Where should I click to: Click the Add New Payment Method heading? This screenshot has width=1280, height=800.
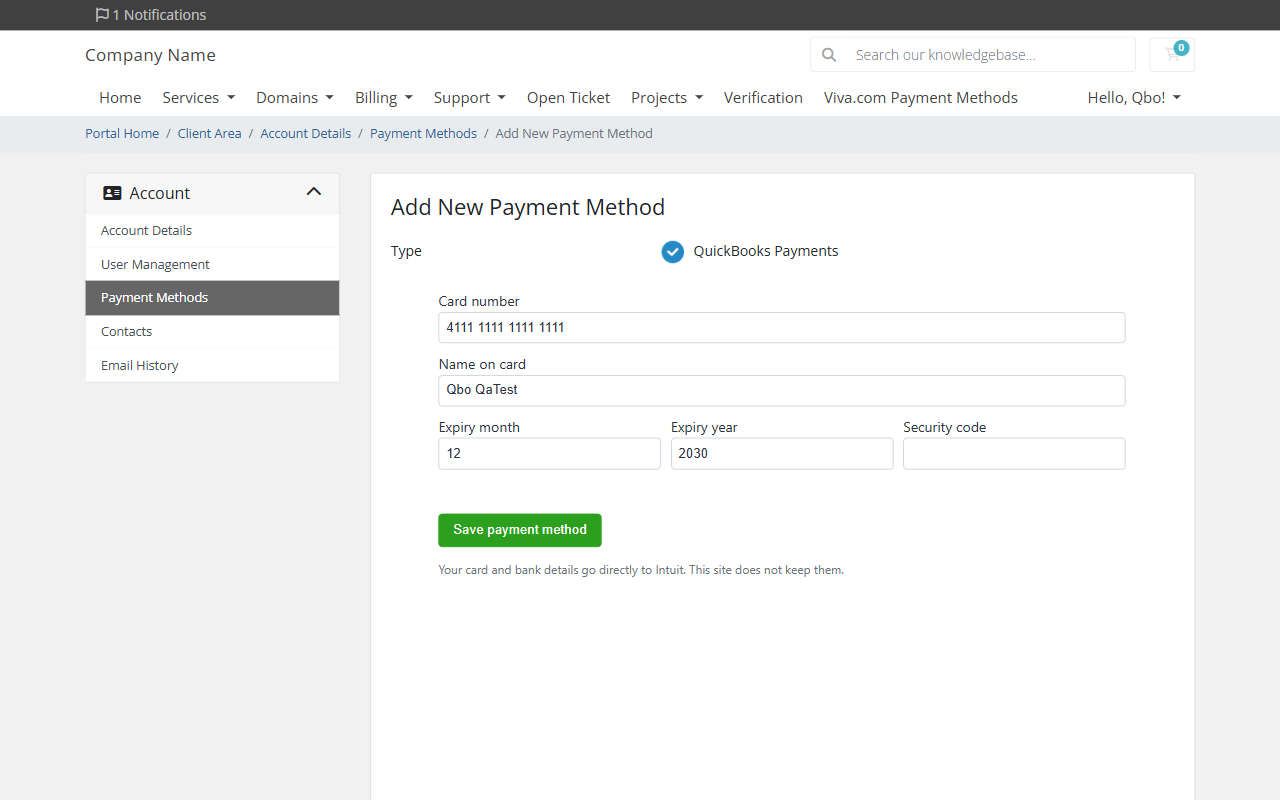pyautogui.click(x=528, y=207)
